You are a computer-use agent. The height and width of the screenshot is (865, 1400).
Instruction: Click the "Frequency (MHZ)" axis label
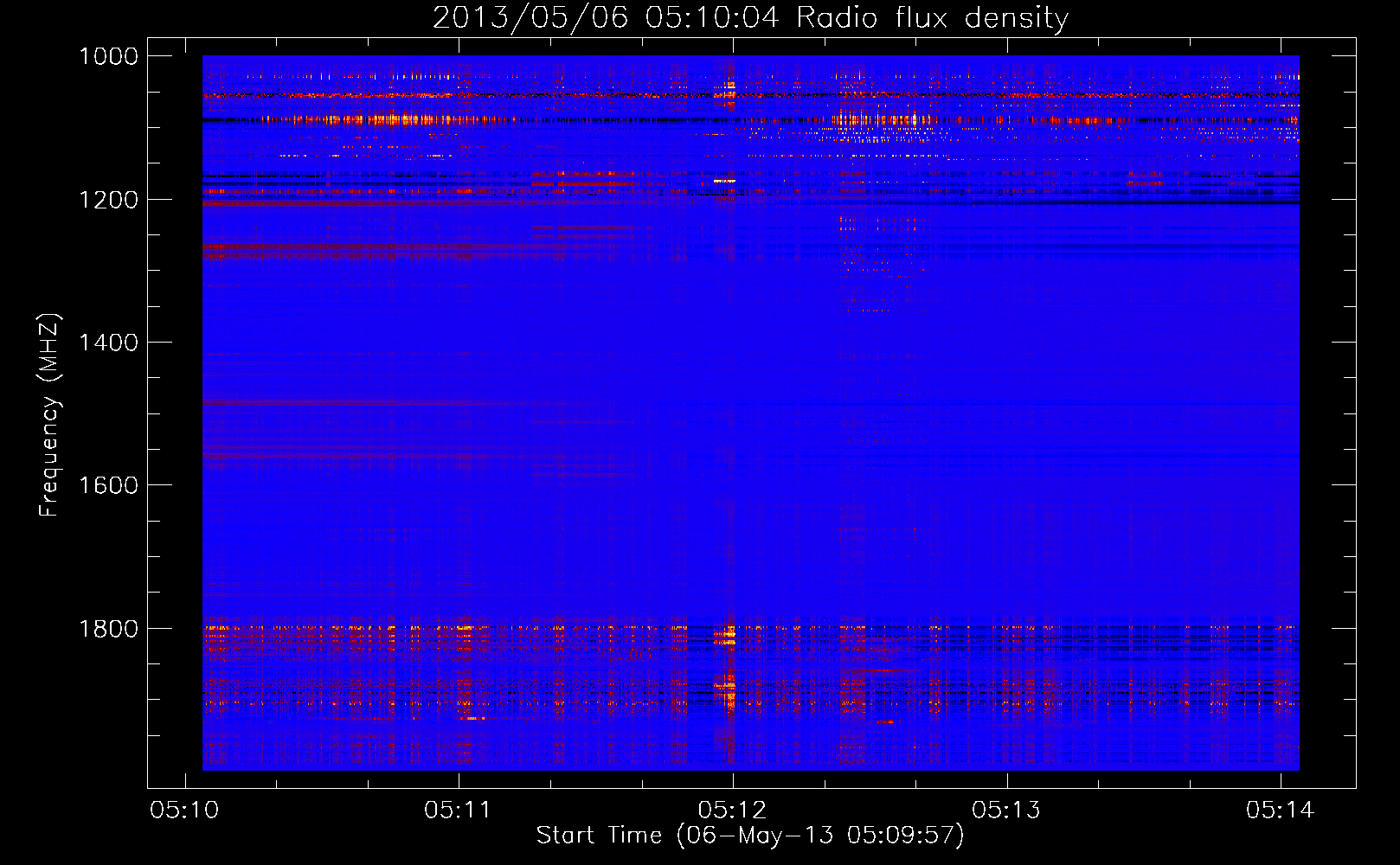tap(49, 415)
